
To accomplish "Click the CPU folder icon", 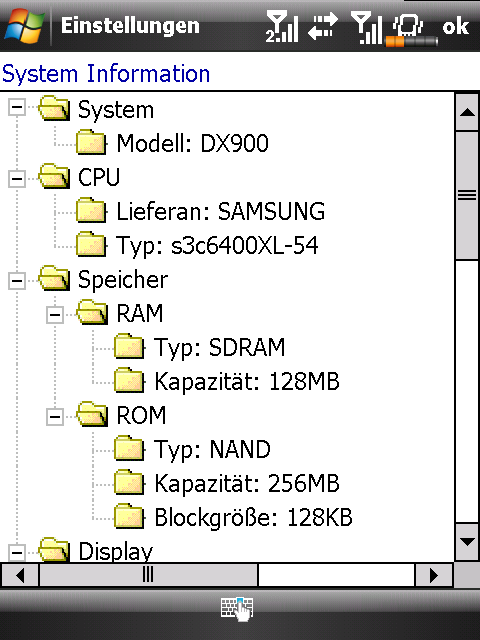I will pos(54,176).
